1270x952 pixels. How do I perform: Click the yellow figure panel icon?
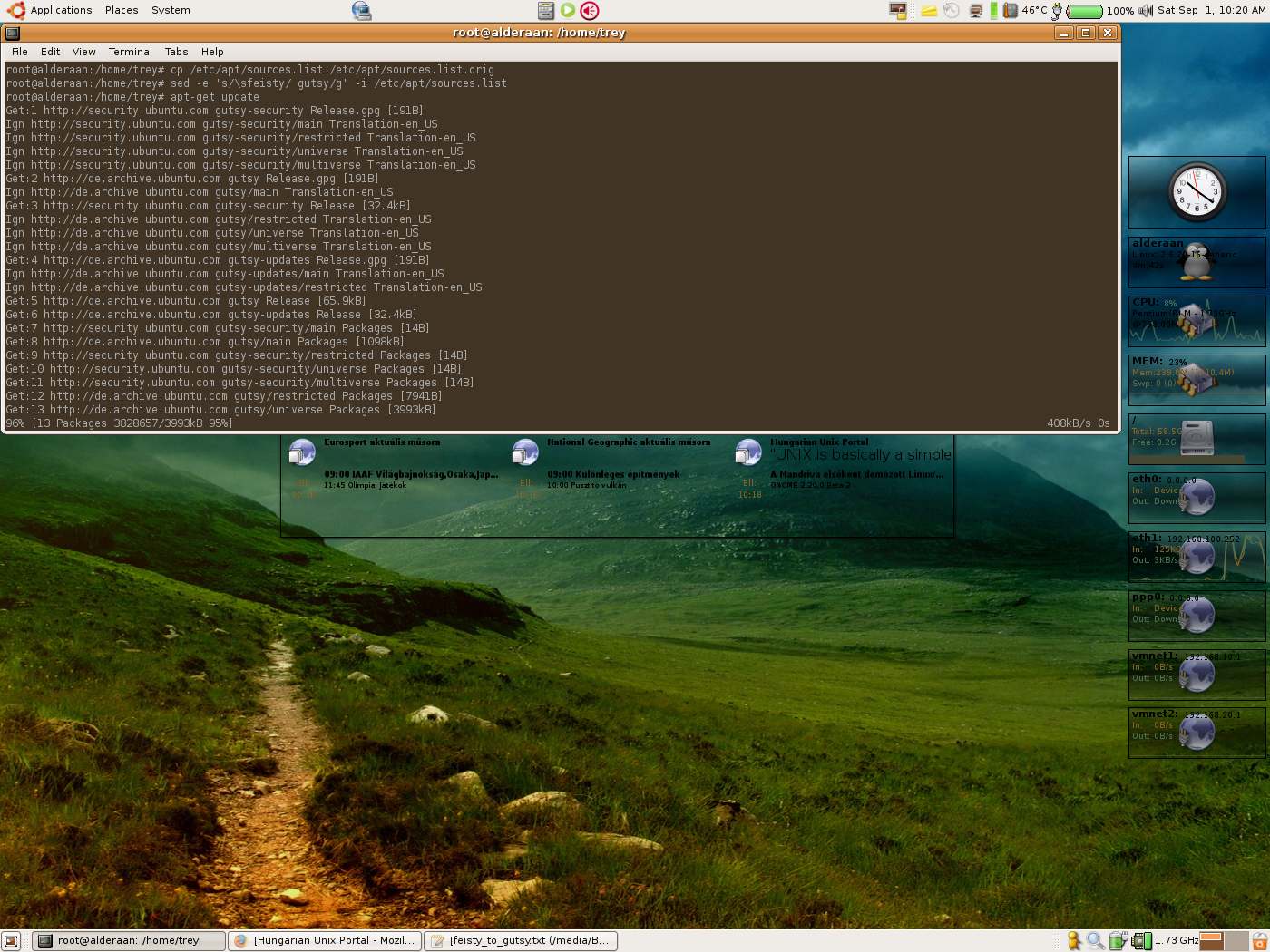coord(1074,941)
